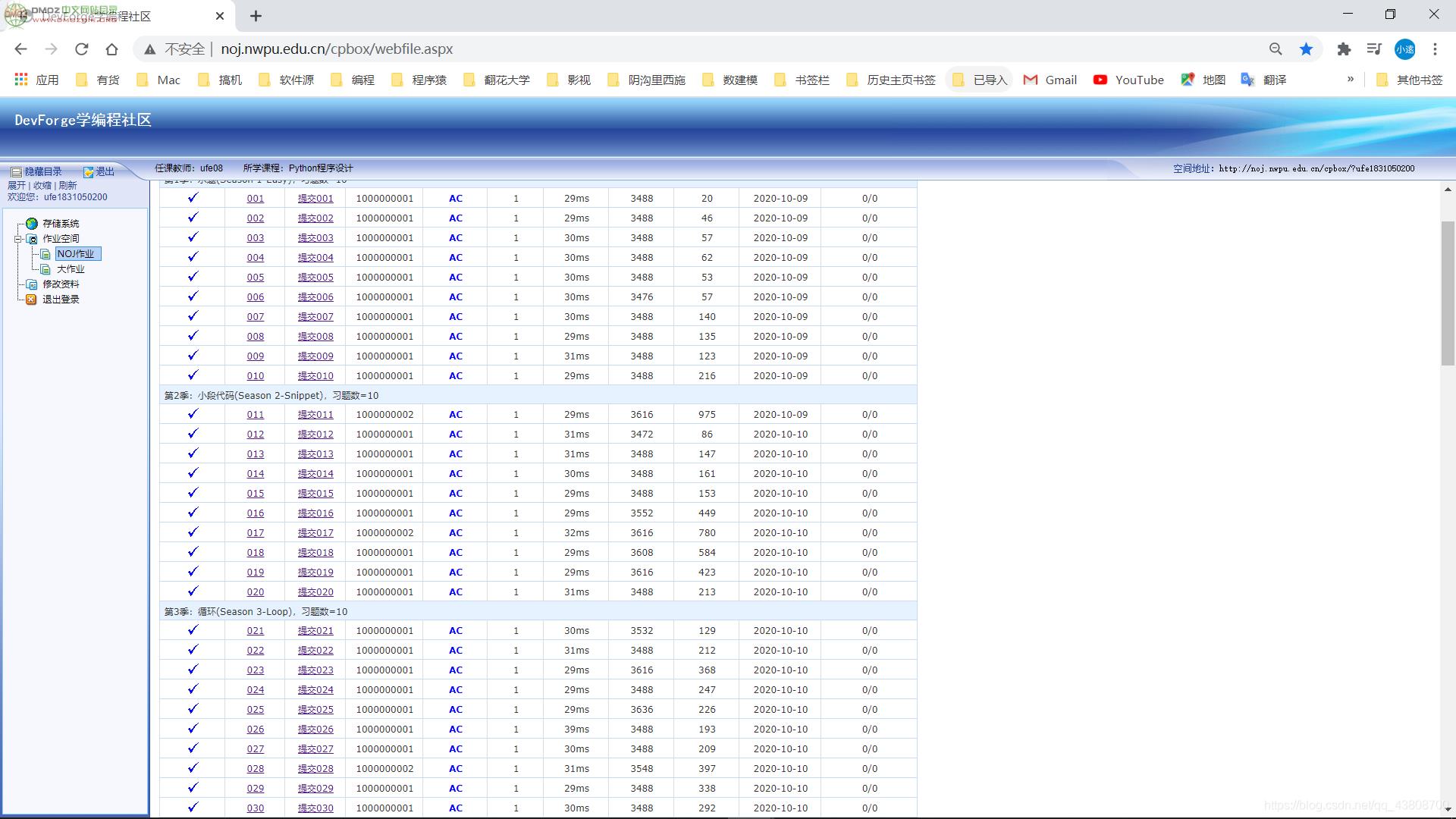Click the 975 value in row 011
The height and width of the screenshot is (819, 1456).
point(707,415)
